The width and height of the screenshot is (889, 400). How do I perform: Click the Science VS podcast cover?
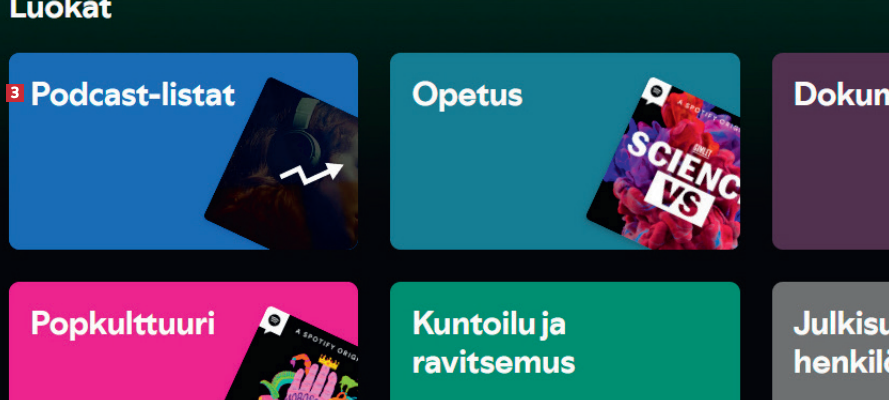pos(664,164)
